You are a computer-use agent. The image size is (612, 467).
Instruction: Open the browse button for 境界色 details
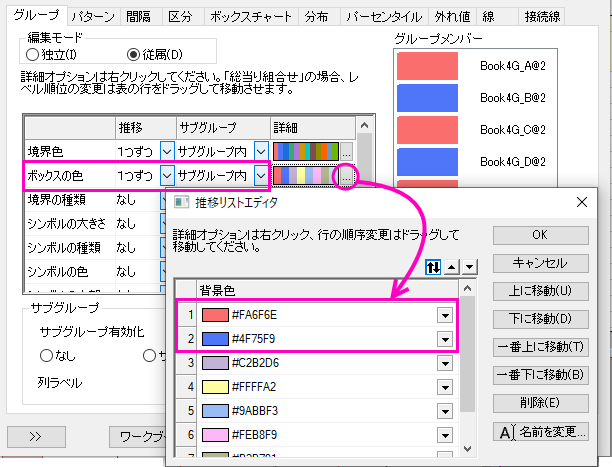pyautogui.click(x=347, y=152)
